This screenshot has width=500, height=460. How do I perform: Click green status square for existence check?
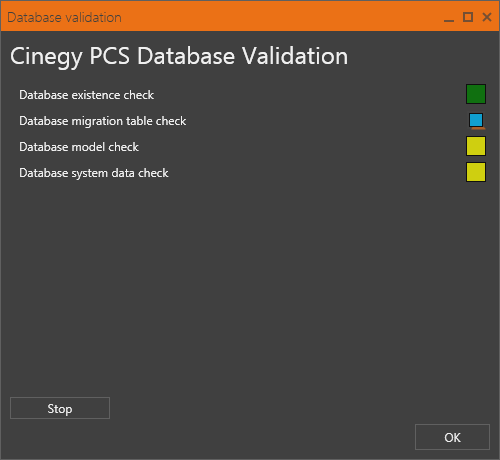coord(476,94)
